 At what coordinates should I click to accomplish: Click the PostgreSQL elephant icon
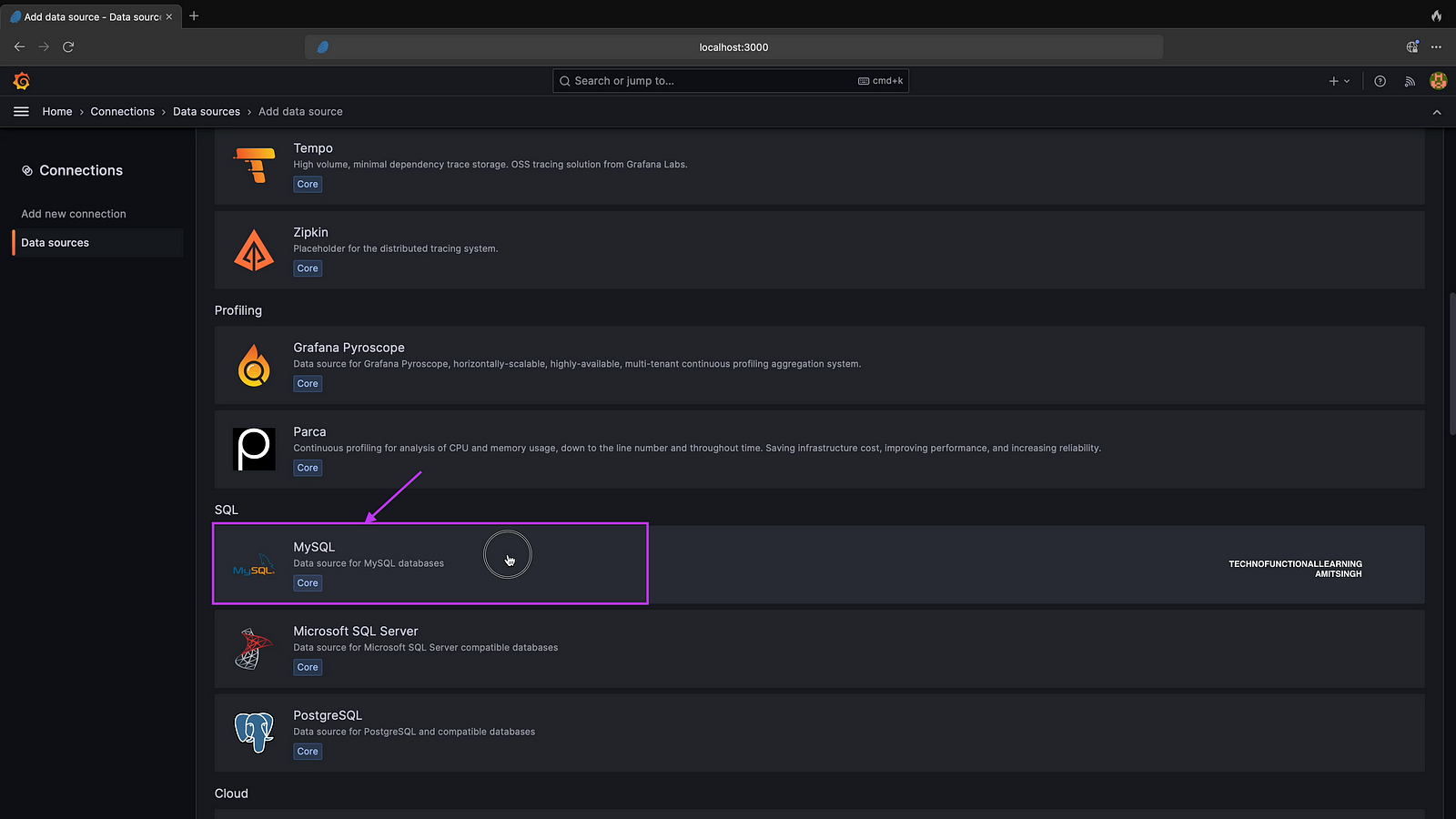click(254, 733)
